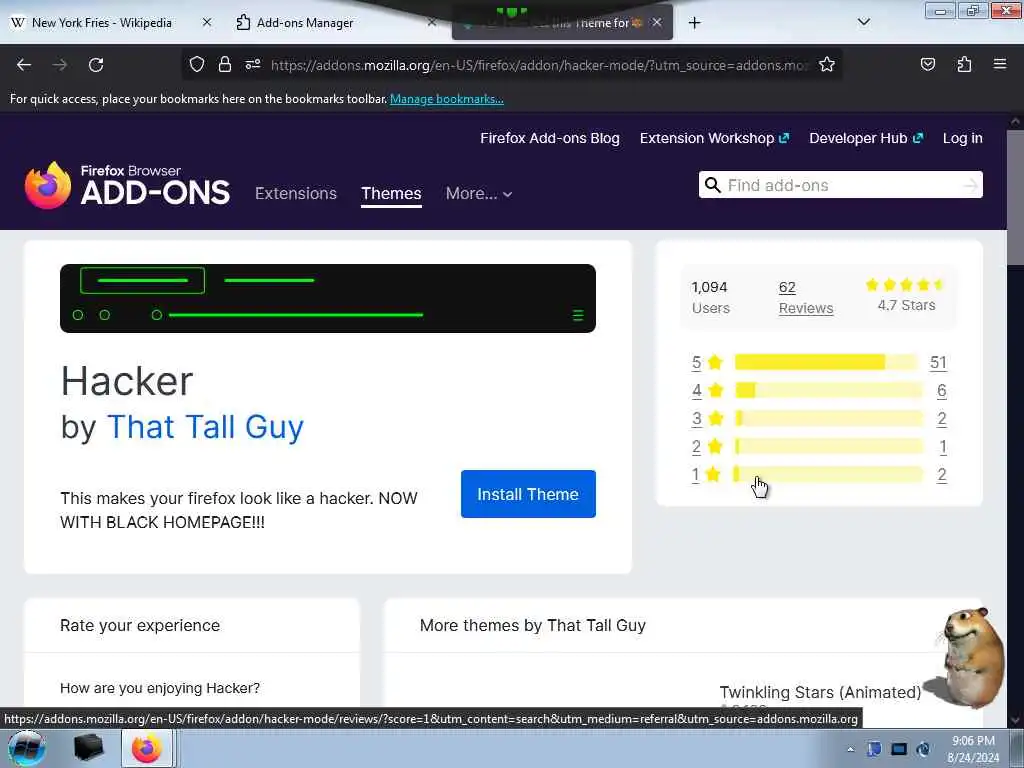Open the Firefox application hamburger menu
The height and width of the screenshot is (768, 1024).
[x=1000, y=64]
